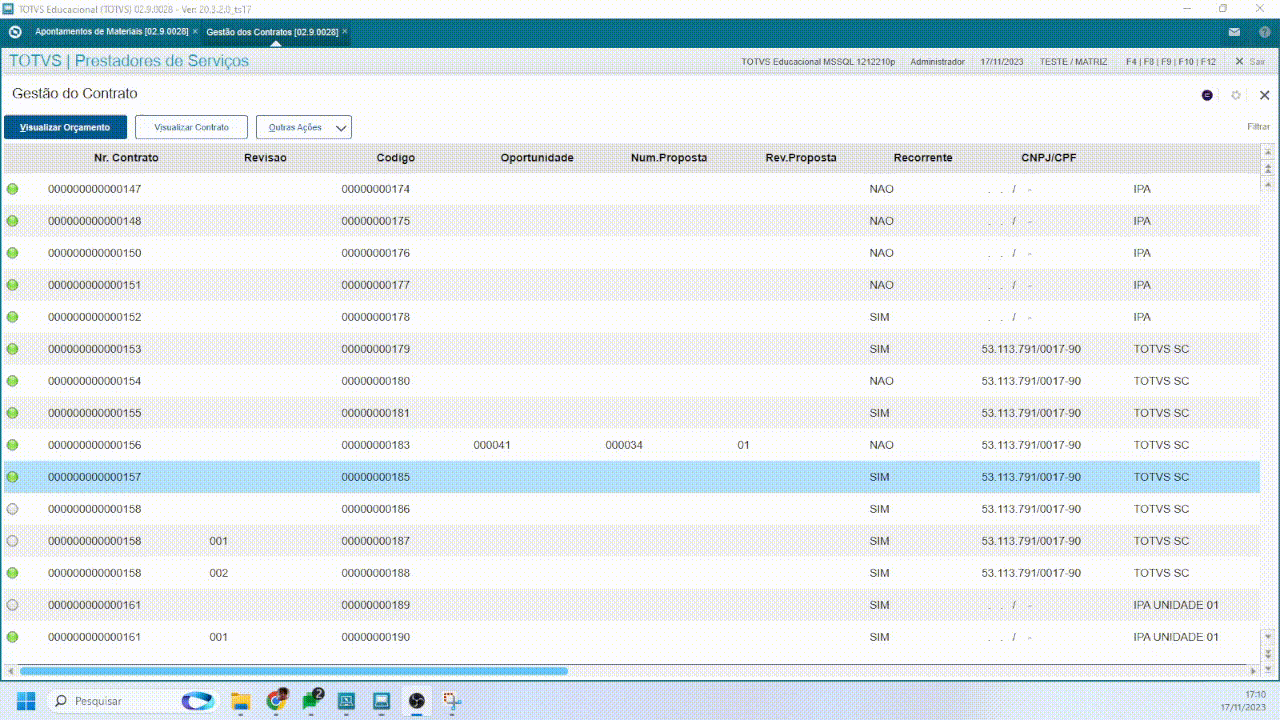Select green status of contract 000000000000150
Image resolution: width=1280 pixels, height=720 pixels.
point(13,253)
